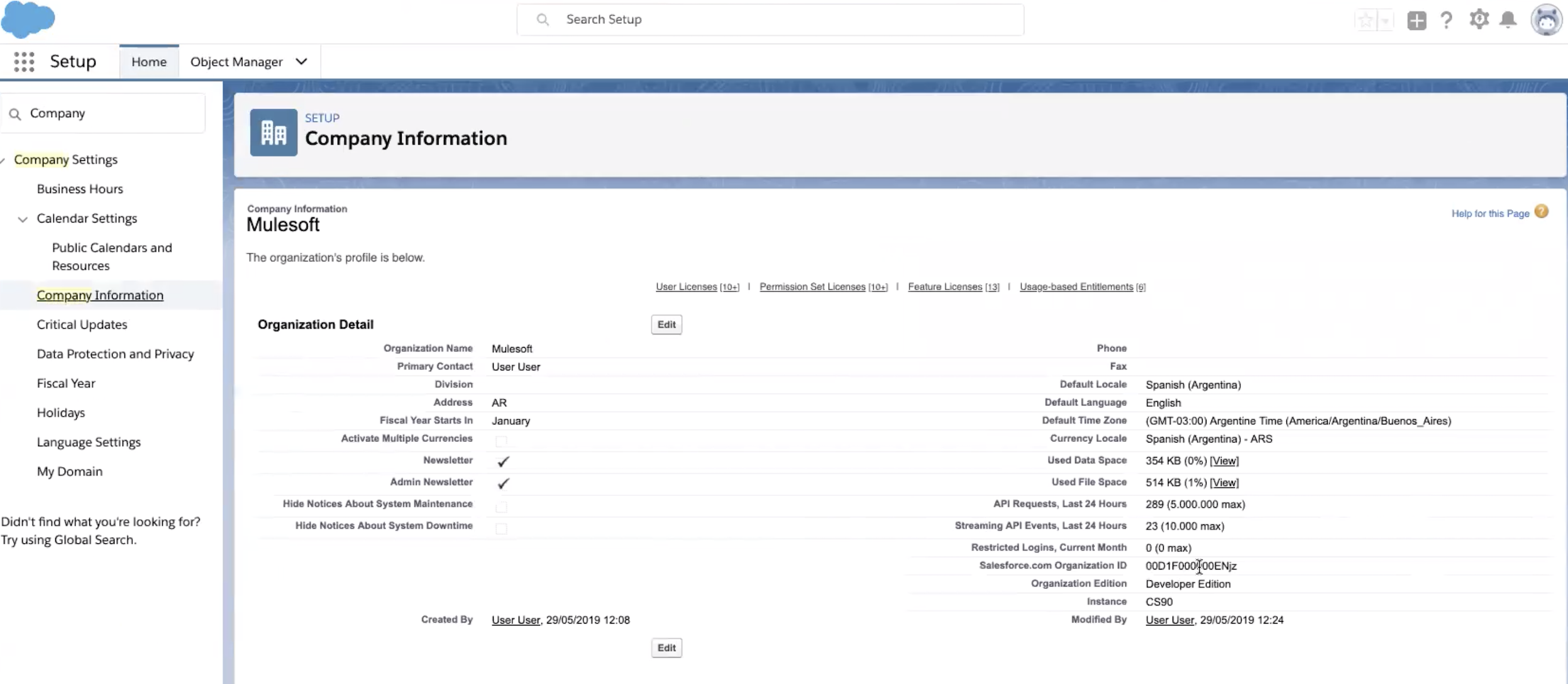Expand the favorites list dropdown arrow
This screenshot has width=1568, height=684.
1385,19
